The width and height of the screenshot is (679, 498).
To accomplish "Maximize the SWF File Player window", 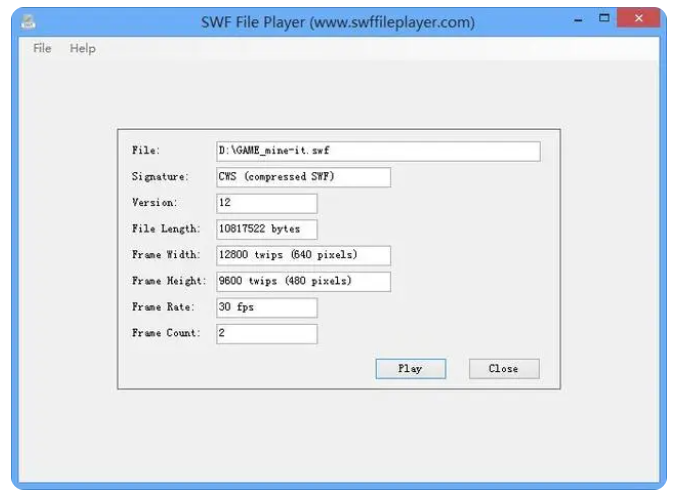I will [604, 18].
